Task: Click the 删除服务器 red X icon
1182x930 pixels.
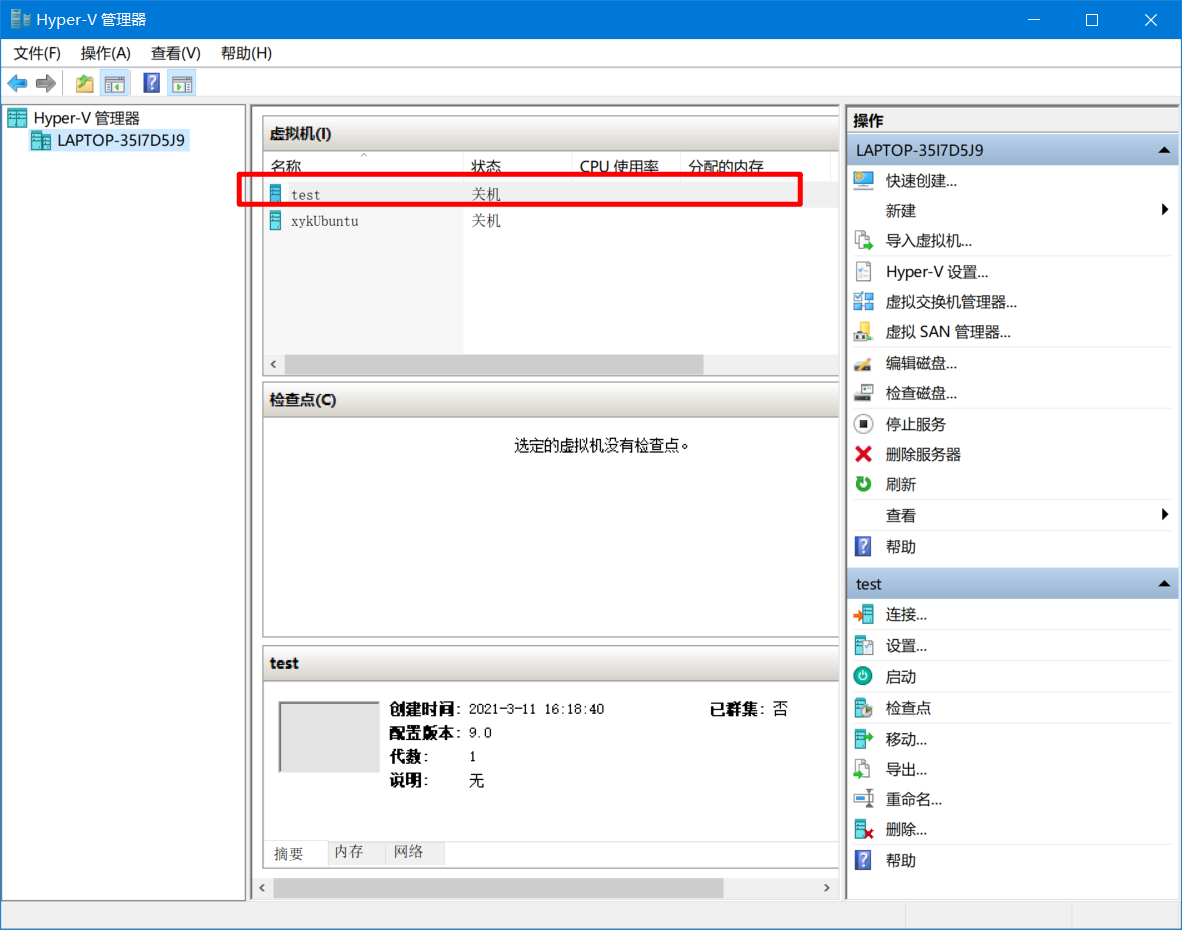Action: pos(864,454)
